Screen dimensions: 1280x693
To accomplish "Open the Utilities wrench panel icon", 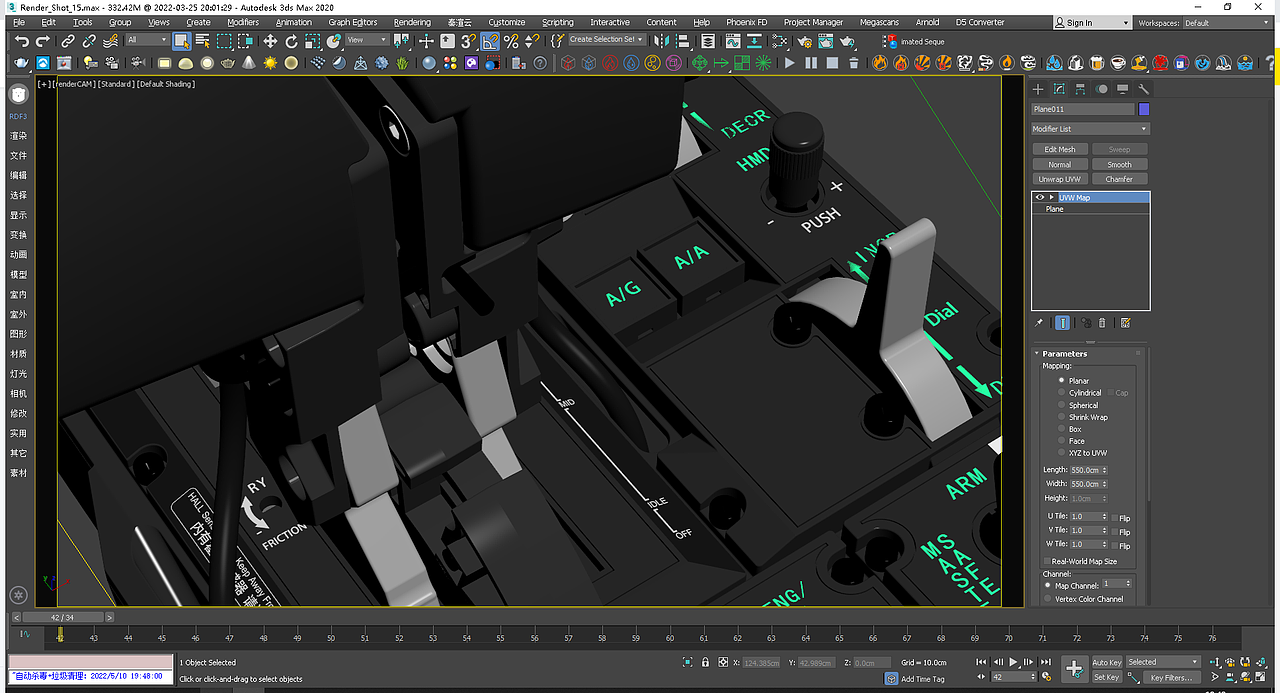I will 1145,89.
